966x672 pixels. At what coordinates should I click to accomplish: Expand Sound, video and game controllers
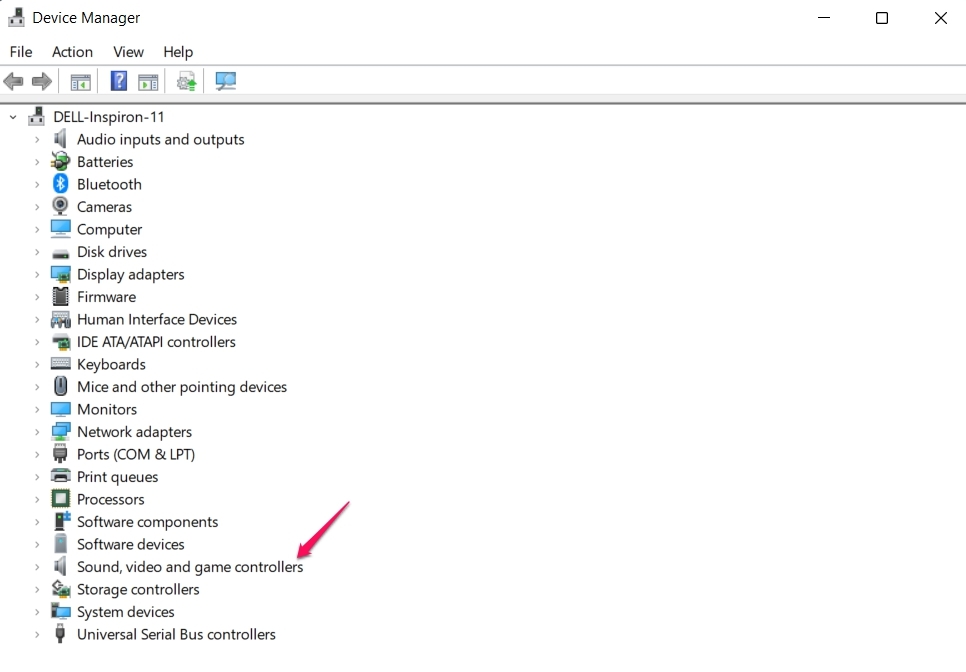pos(37,567)
